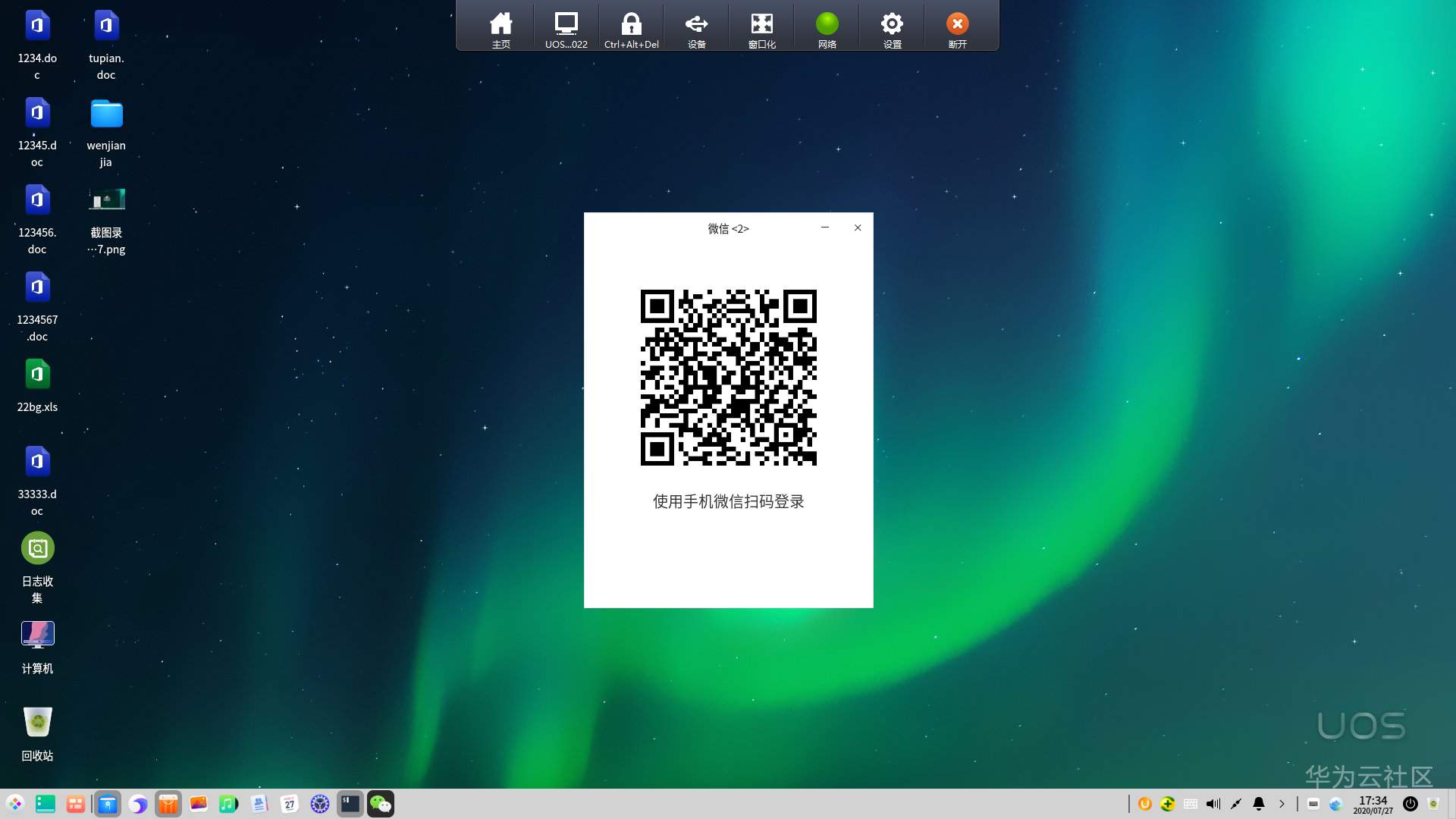Open the UOS...022 monitor toolbar item

(x=566, y=29)
